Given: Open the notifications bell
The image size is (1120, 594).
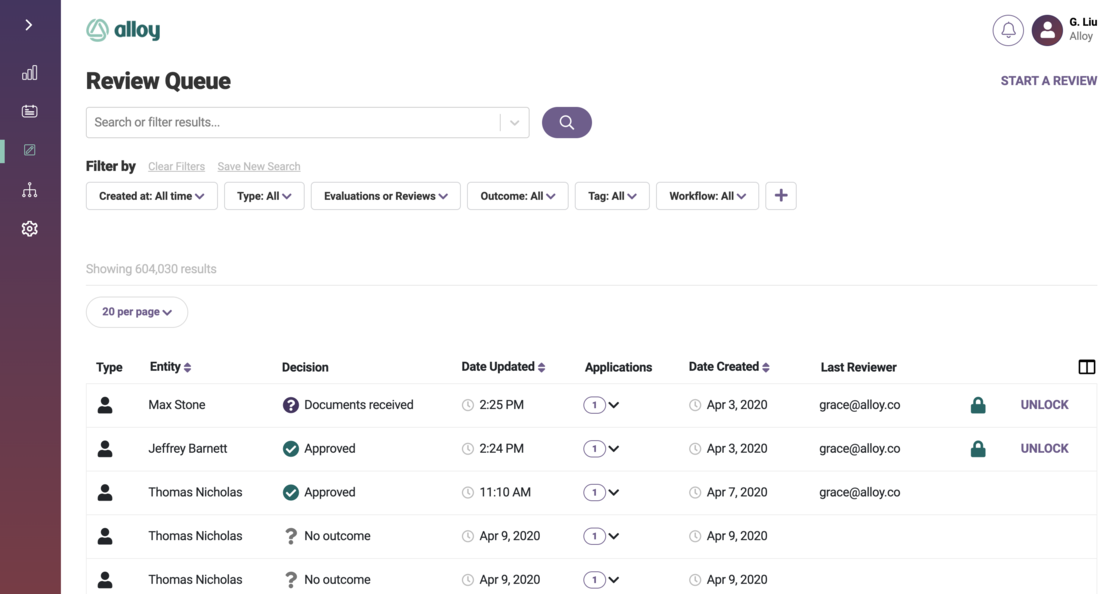Looking at the screenshot, I should point(1008,30).
